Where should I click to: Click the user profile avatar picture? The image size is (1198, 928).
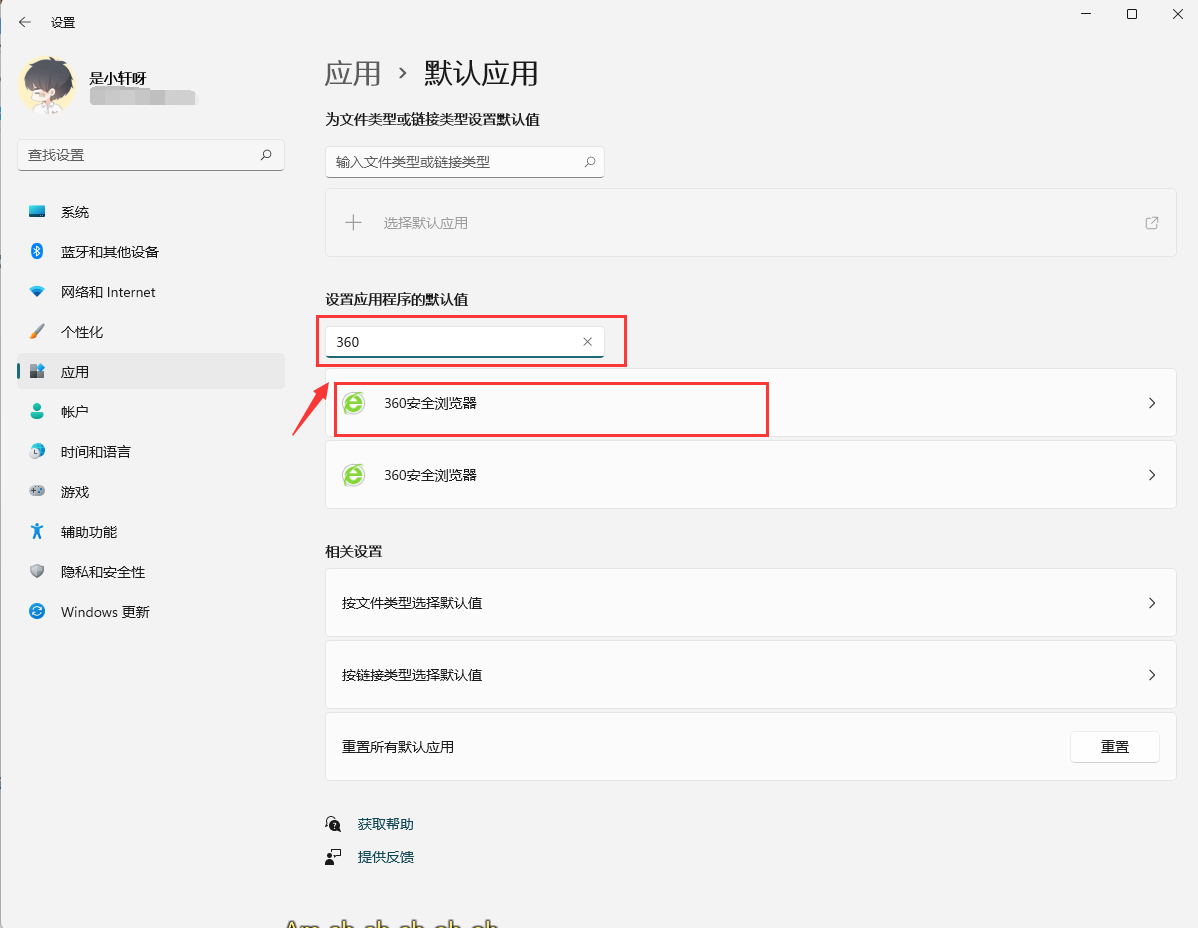coord(46,86)
